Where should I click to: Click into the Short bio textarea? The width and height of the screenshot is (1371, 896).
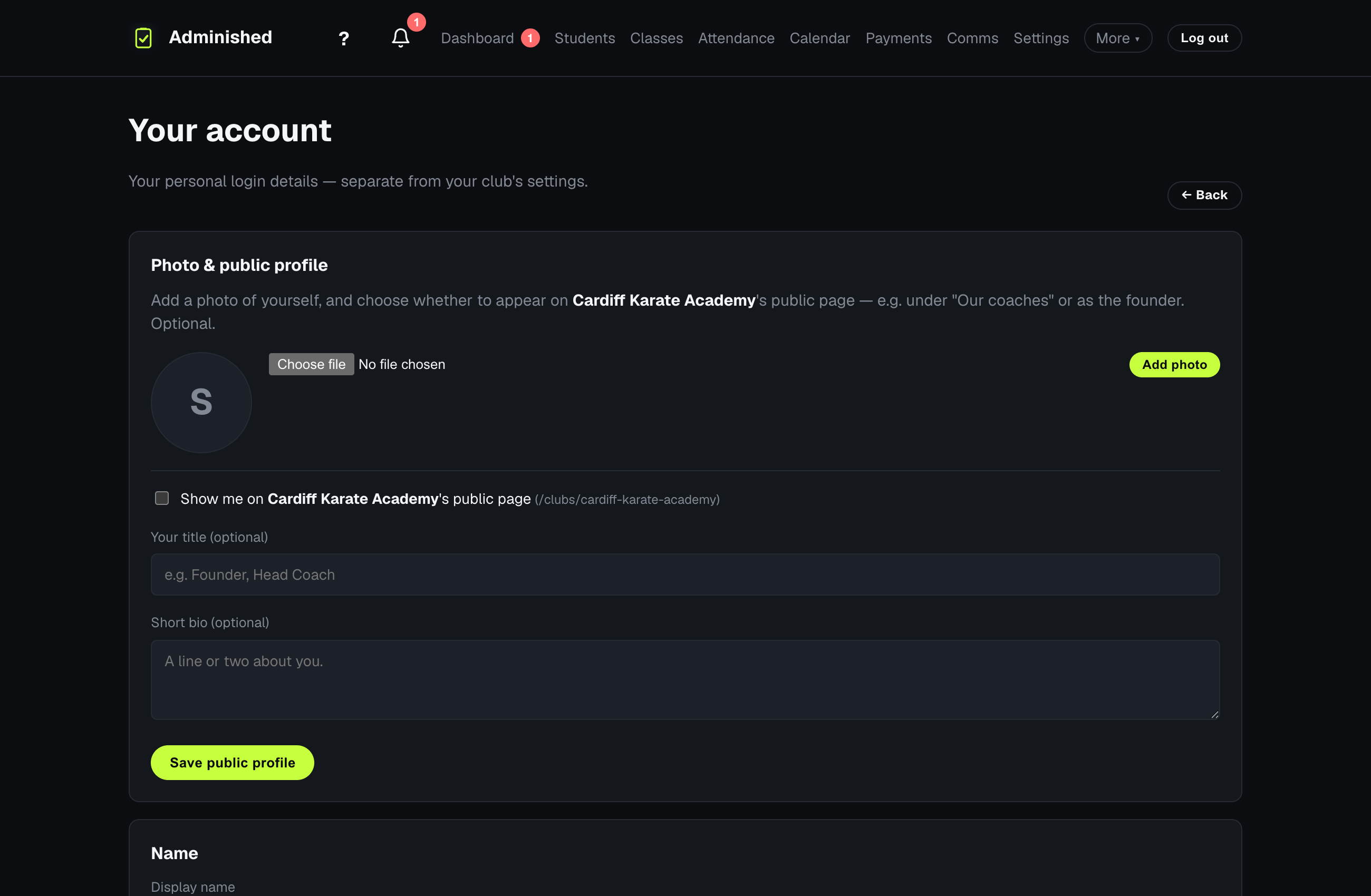(685, 680)
